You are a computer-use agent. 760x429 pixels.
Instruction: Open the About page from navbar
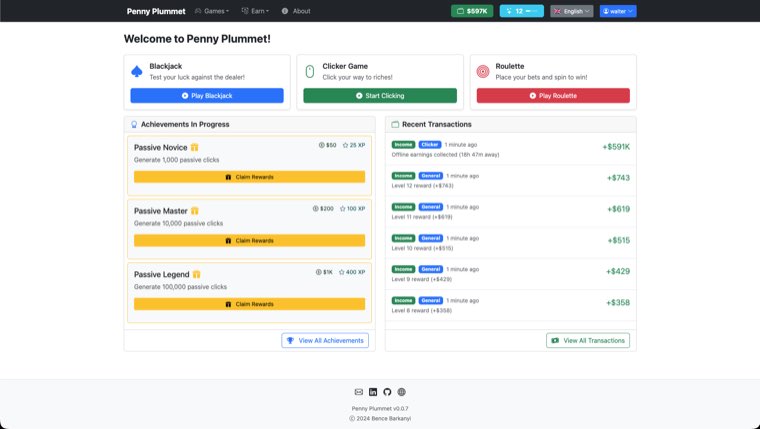click(x=296, y=11)
